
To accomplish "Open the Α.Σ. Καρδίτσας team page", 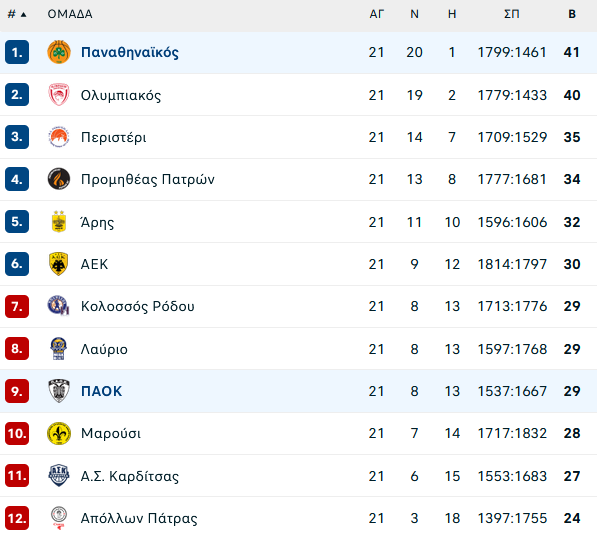I will tap(130, 476).
